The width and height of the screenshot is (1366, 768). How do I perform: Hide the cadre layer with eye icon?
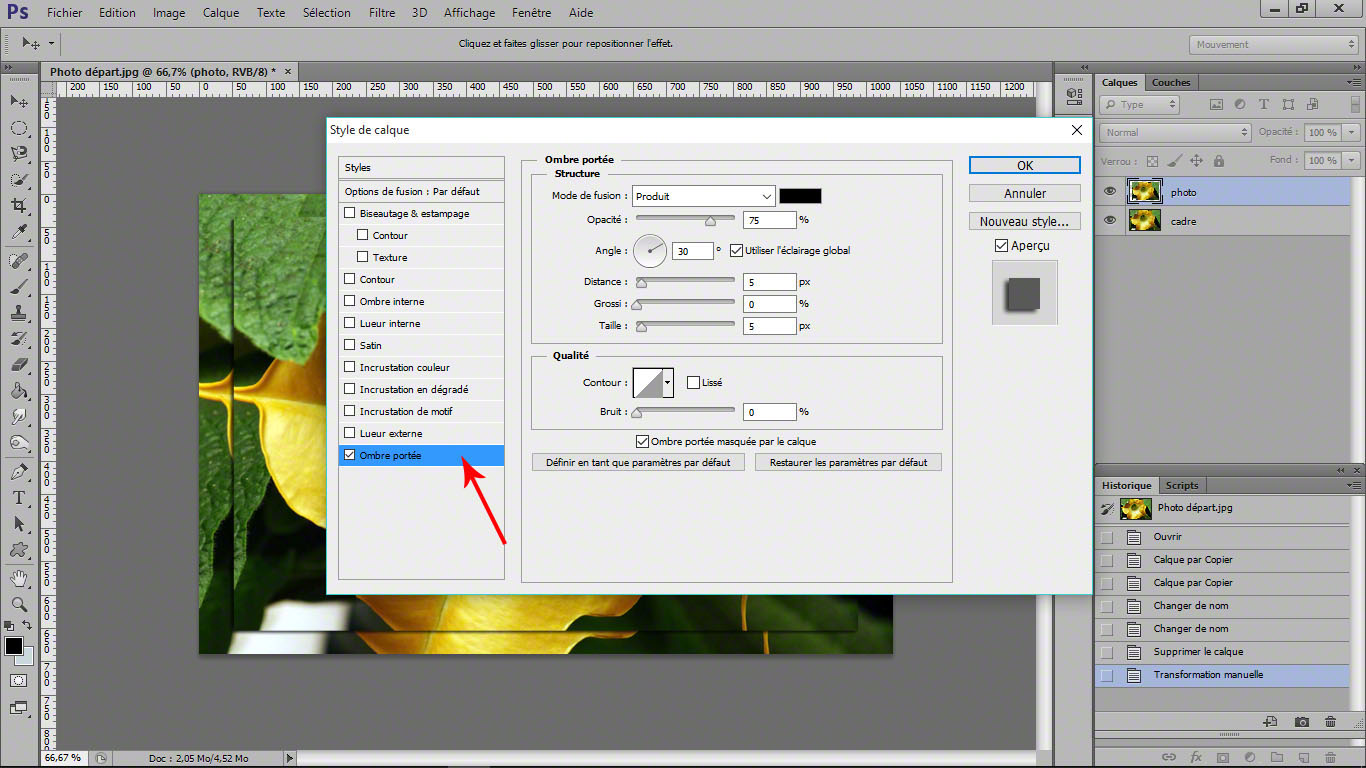point(1109,221)
